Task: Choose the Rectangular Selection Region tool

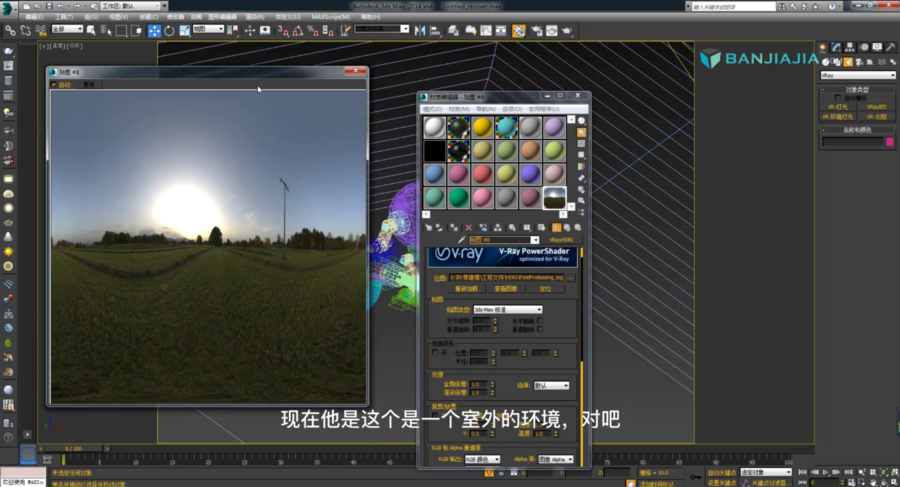Action: point(121,30)
